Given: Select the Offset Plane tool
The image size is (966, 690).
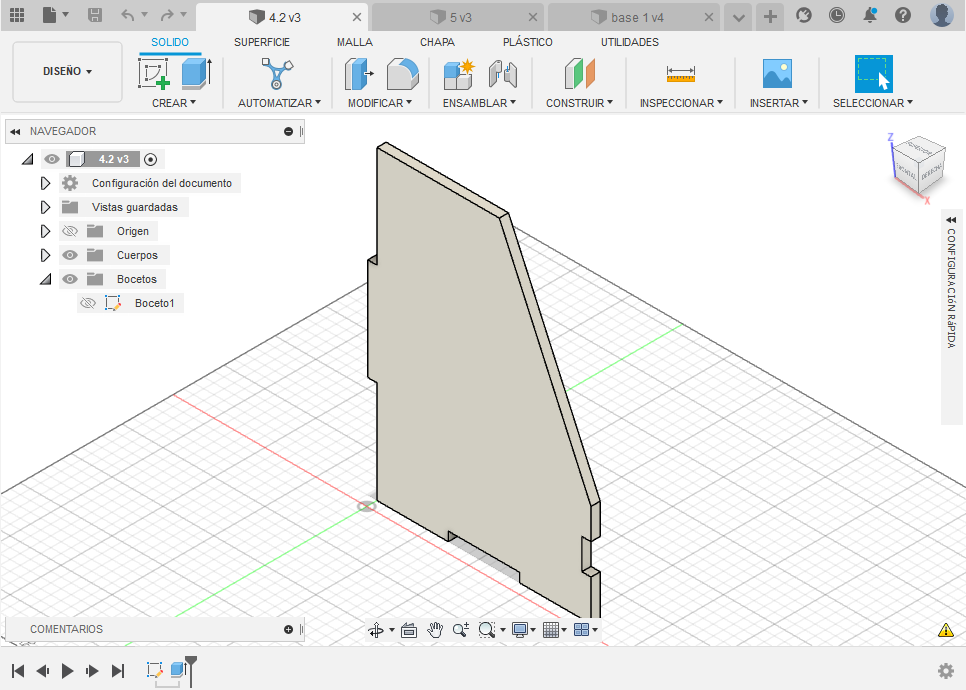Looking at the screenshot, I should [x=579, y=74].
